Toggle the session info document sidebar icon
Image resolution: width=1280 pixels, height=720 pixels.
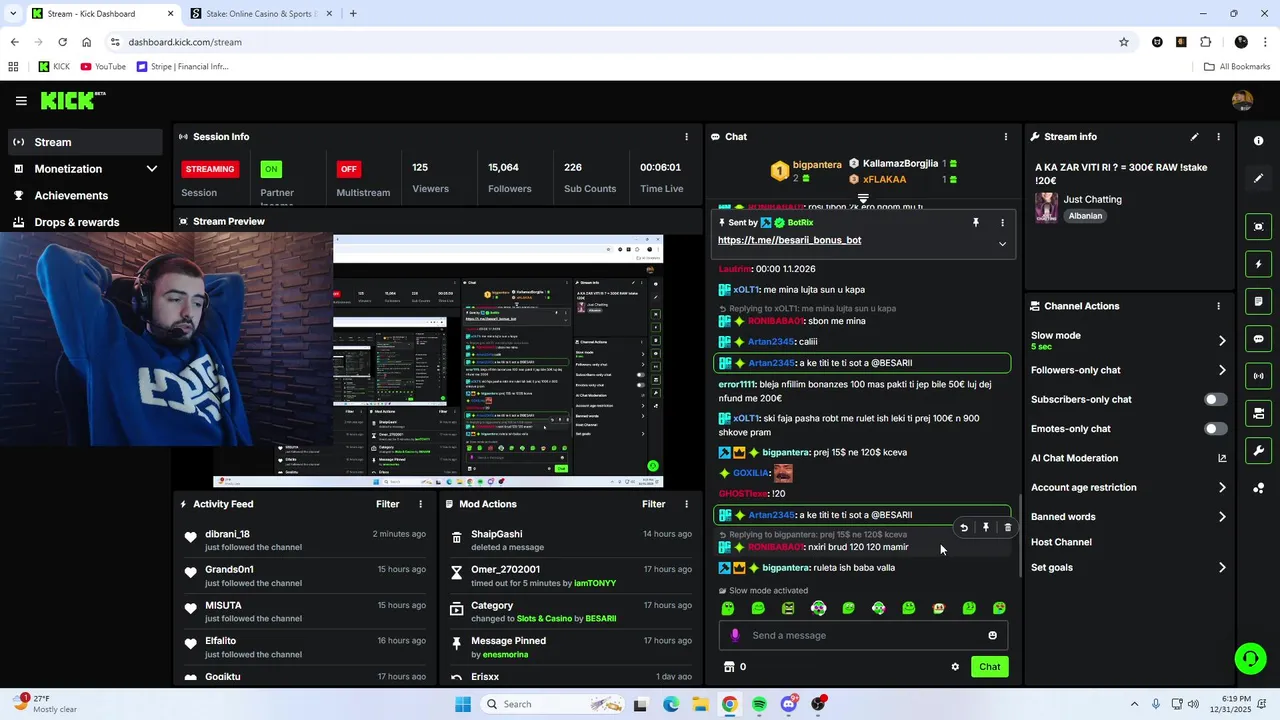pyautogui.click(x=1258, y=301)
